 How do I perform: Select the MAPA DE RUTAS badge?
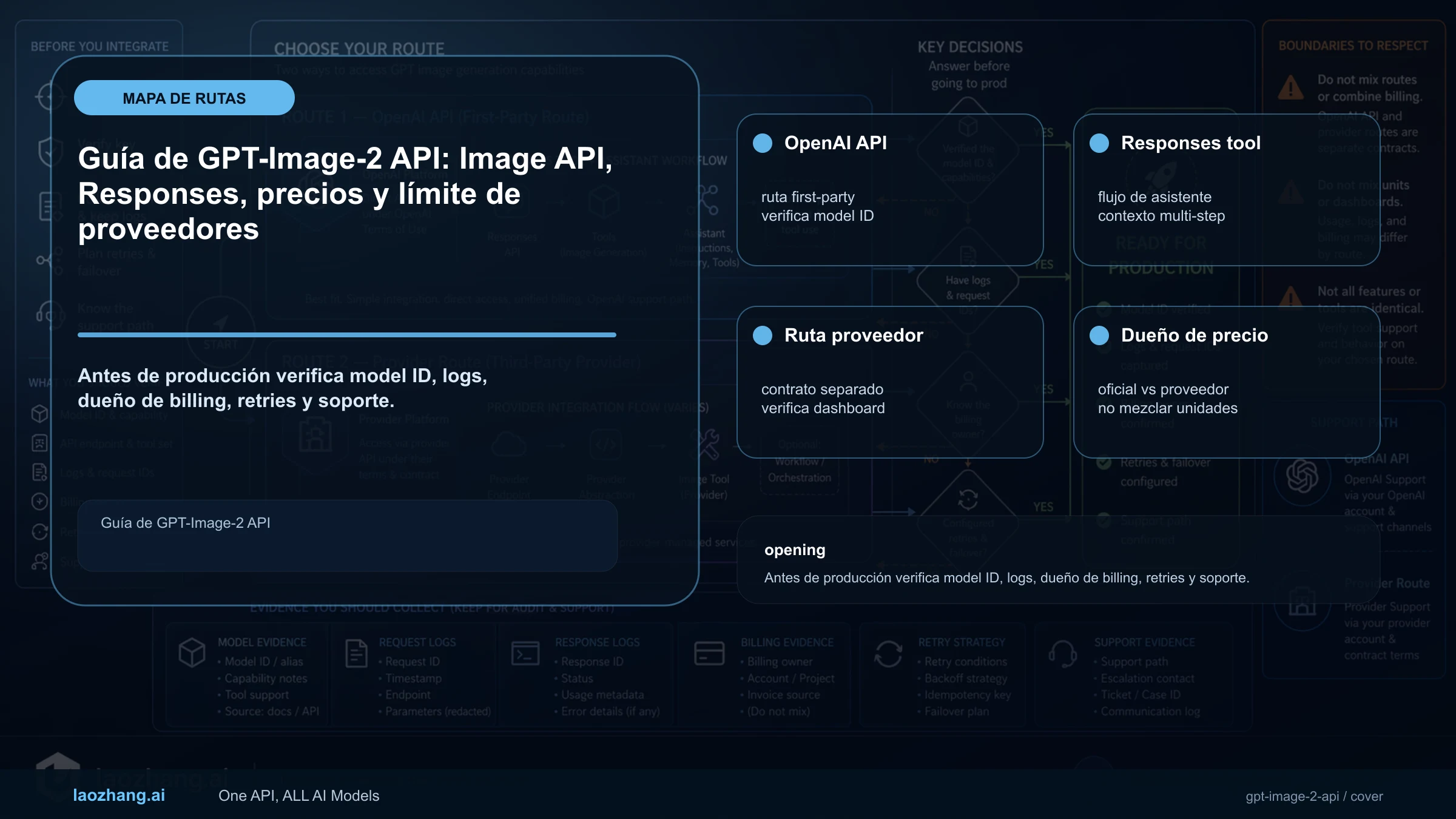(x=184, y=97)
